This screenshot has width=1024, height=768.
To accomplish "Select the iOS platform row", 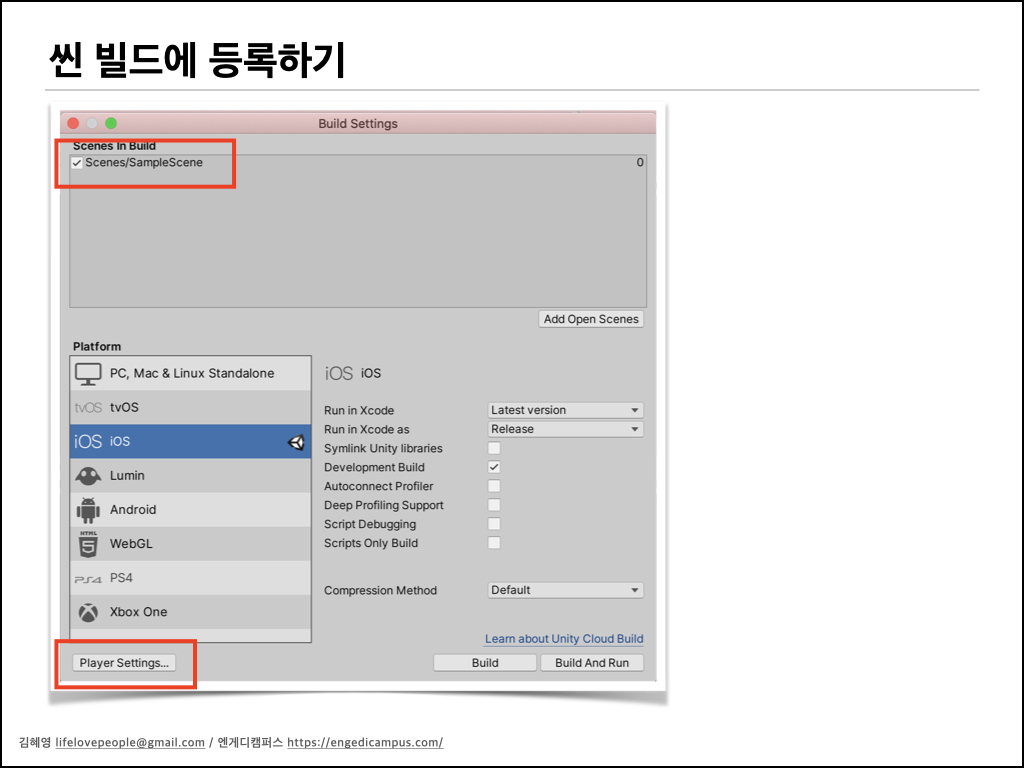I will [x=191, y=441].
